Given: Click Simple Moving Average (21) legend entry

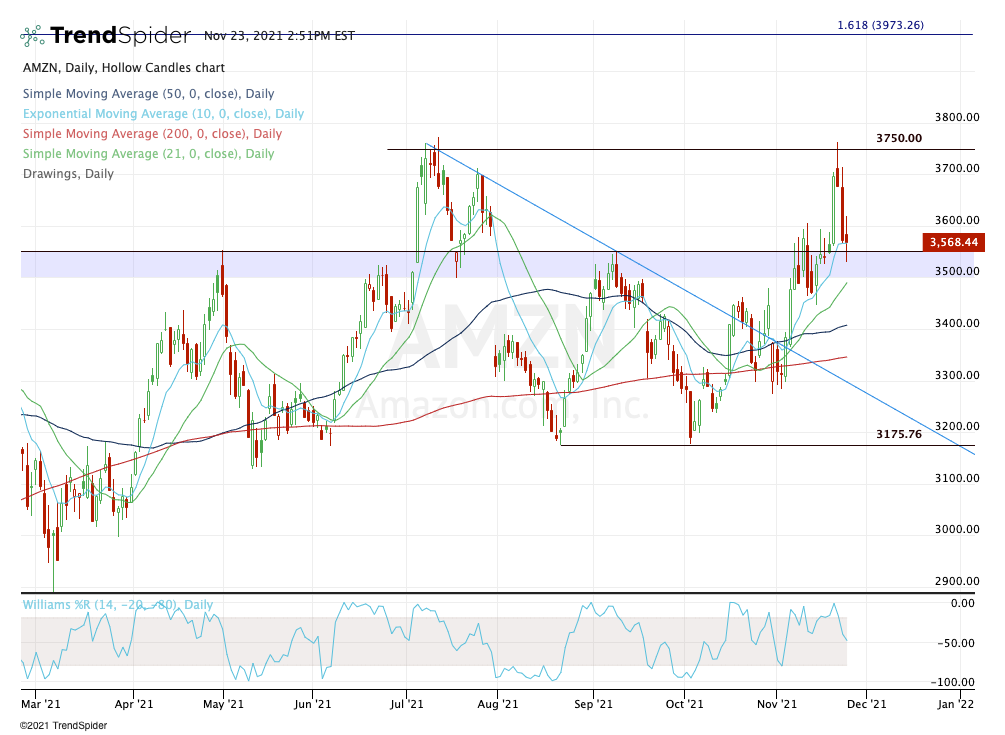Looking at the screenshot, I should point(149,154).
